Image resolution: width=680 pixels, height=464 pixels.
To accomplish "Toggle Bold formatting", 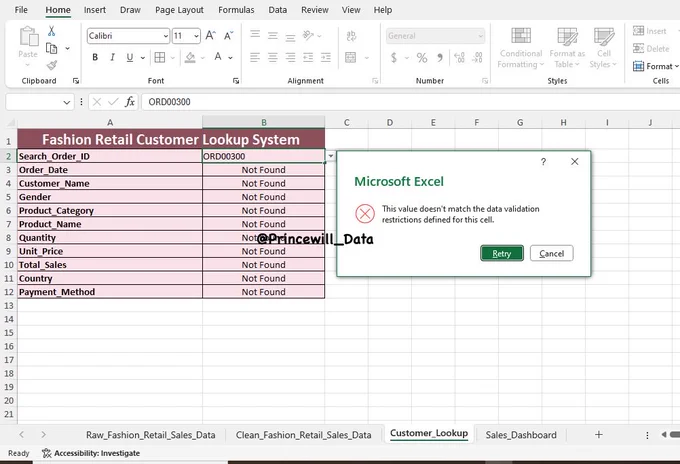I will [95, 57].
